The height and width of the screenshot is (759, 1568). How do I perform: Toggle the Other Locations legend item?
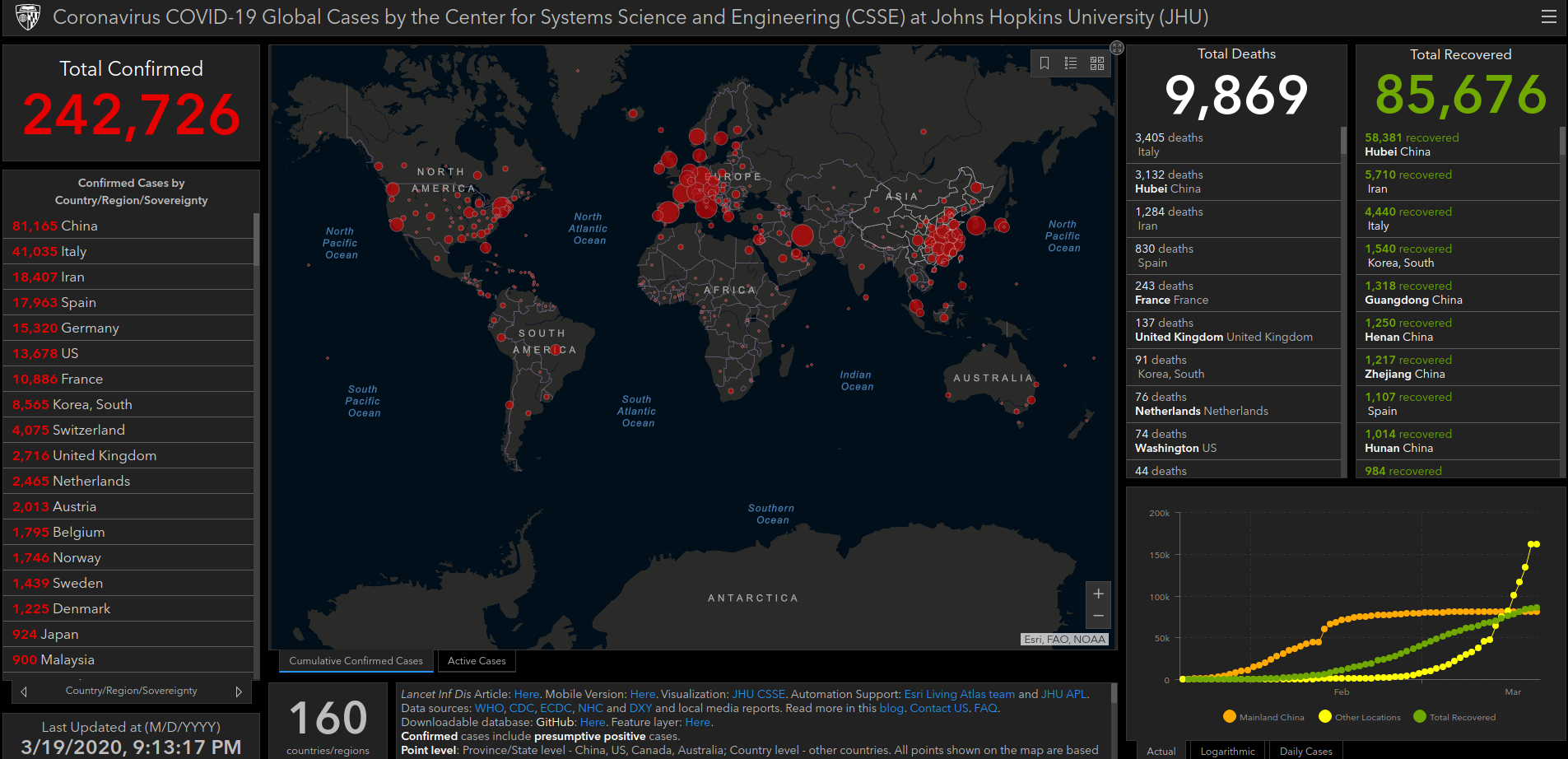[1359, 717]
